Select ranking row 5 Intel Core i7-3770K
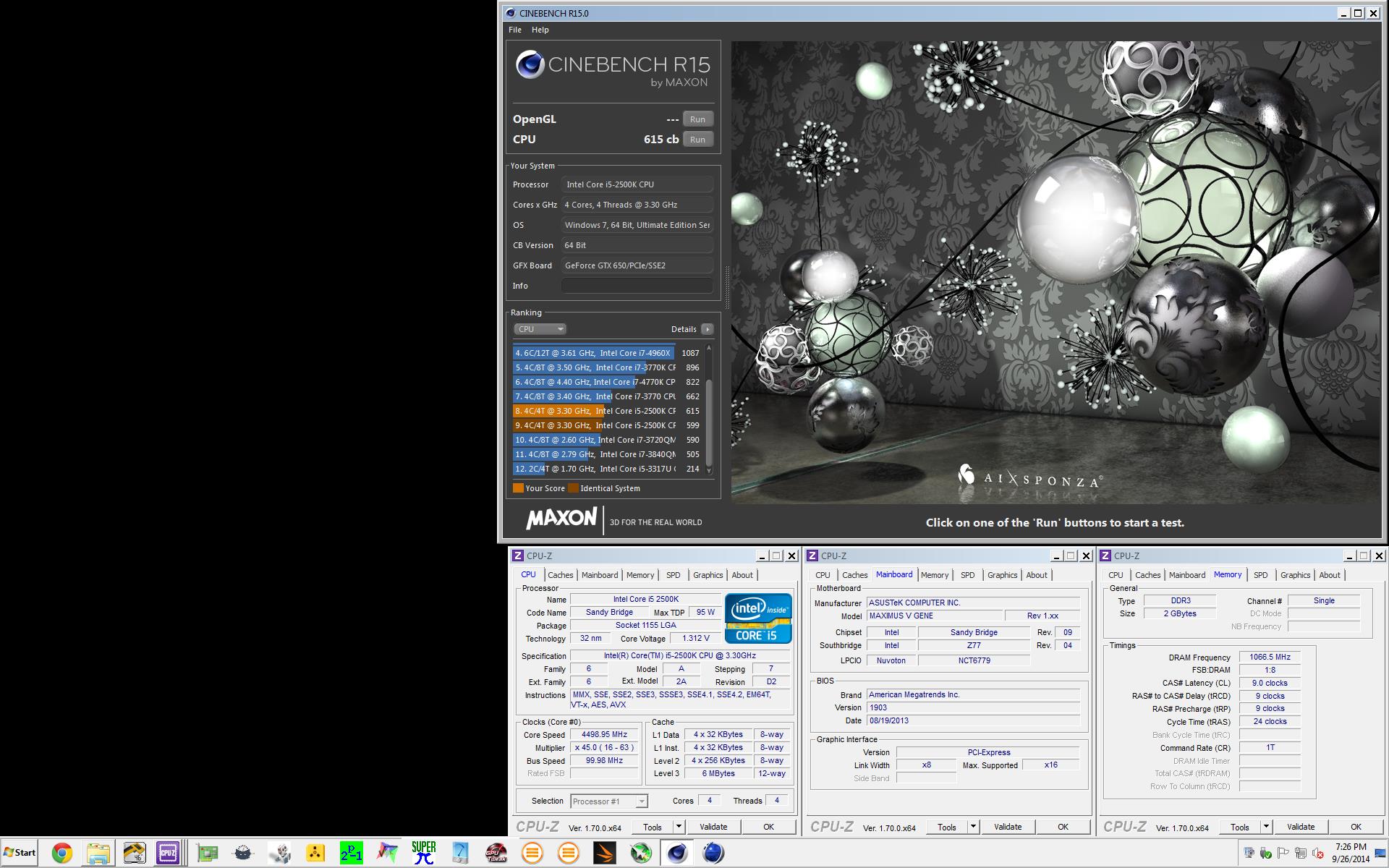 coord(606,367)
